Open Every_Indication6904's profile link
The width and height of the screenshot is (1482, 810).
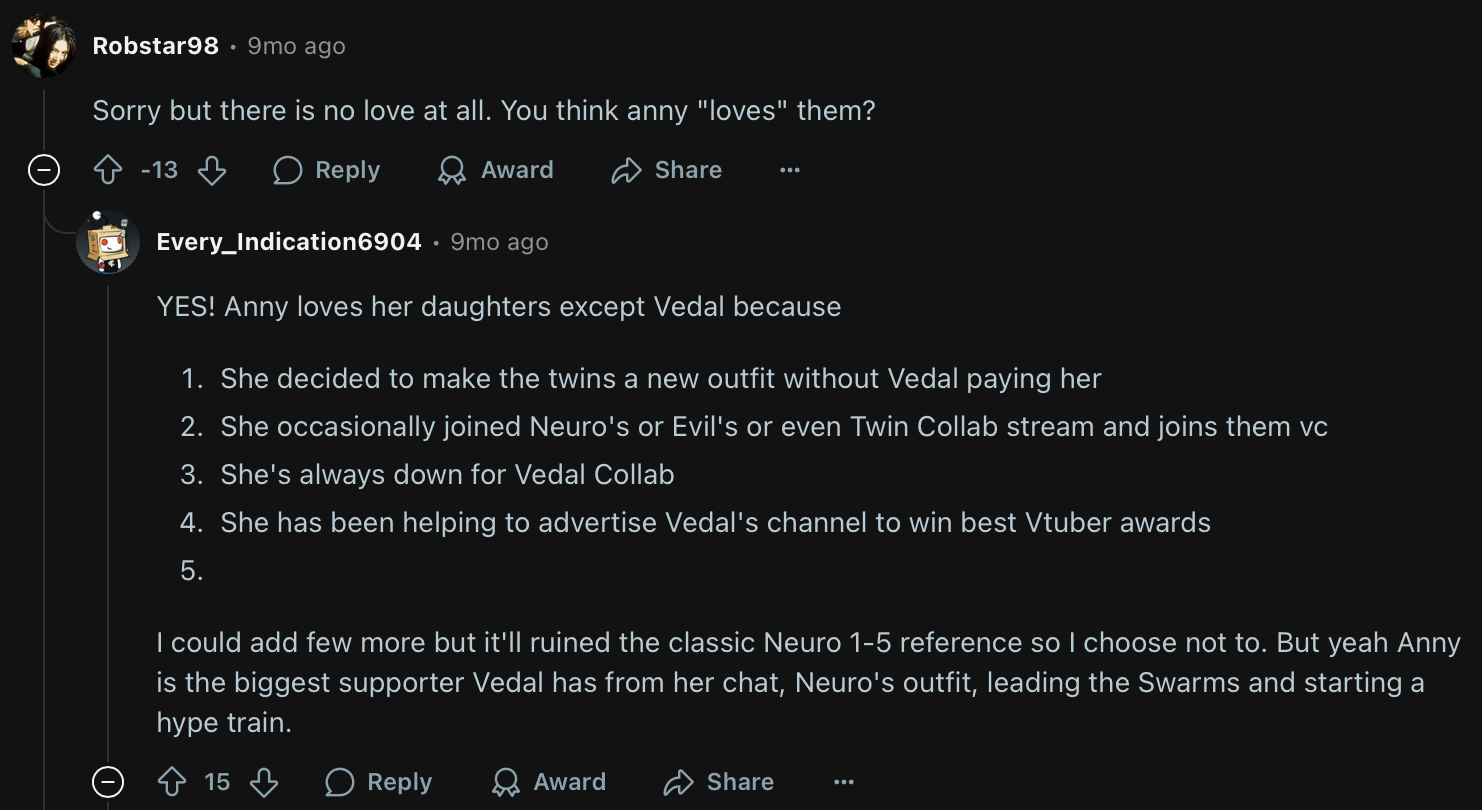[289, 242]
